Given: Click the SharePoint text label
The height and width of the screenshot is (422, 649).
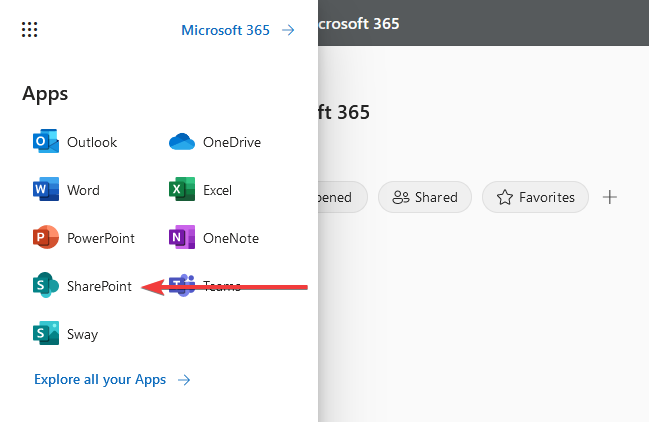Looking at the screenshot, I should 99,286.
